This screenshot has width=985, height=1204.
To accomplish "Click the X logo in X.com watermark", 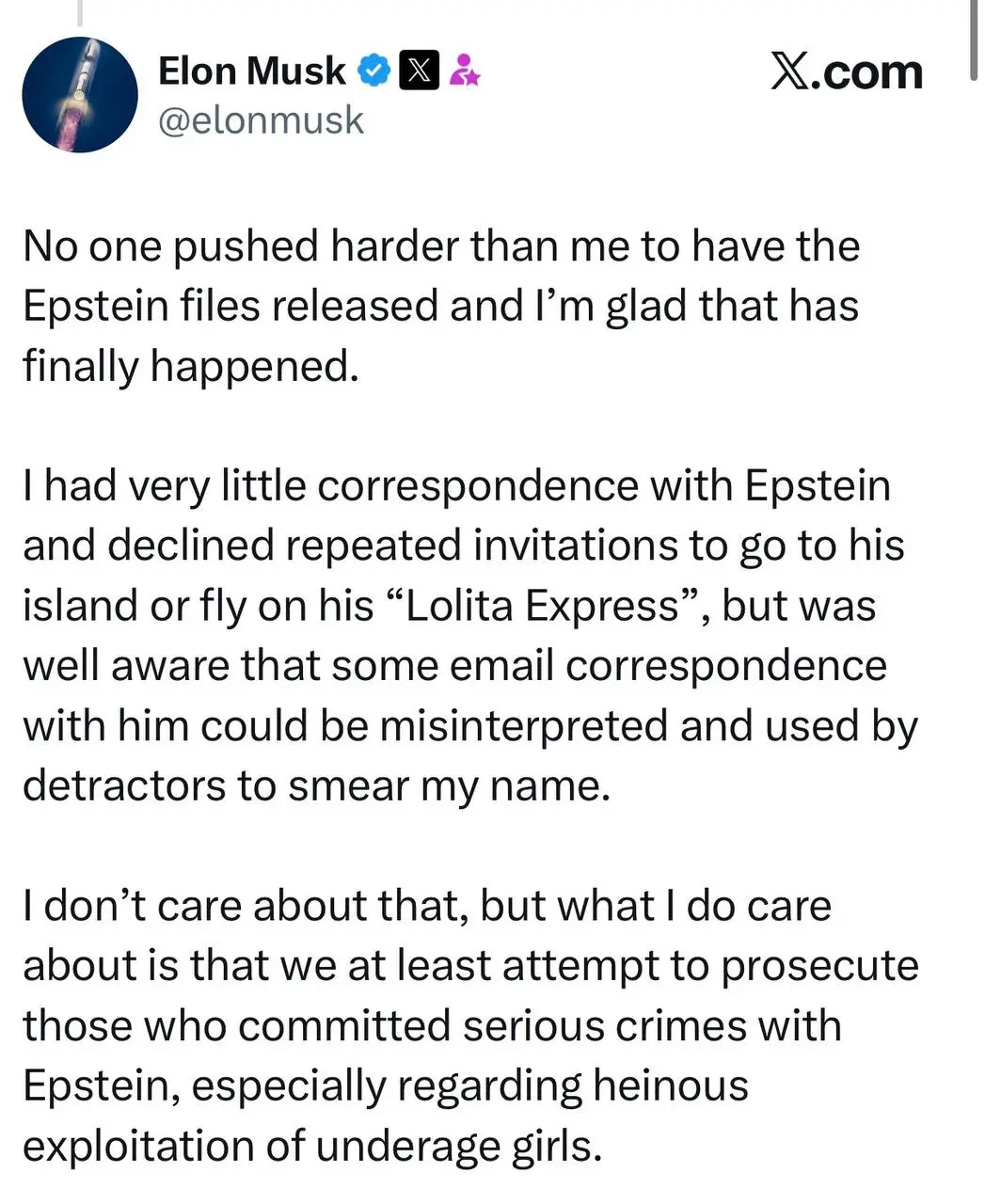I will coord(789,71).
